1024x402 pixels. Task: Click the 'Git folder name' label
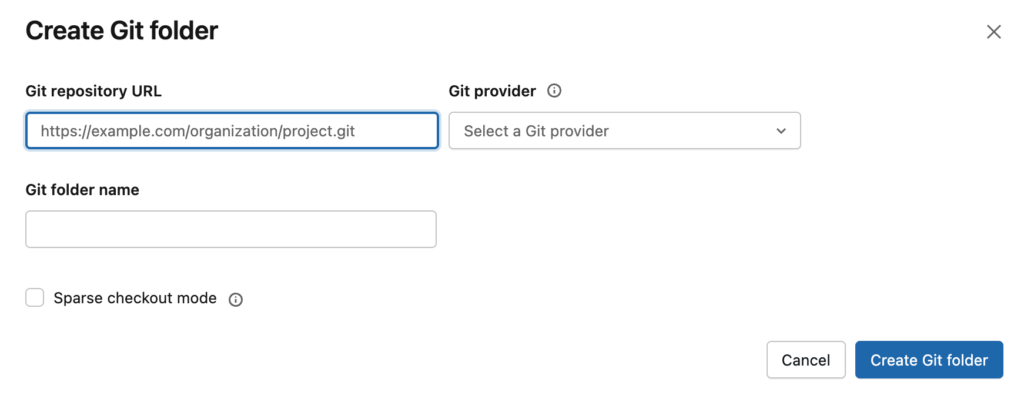82,190
